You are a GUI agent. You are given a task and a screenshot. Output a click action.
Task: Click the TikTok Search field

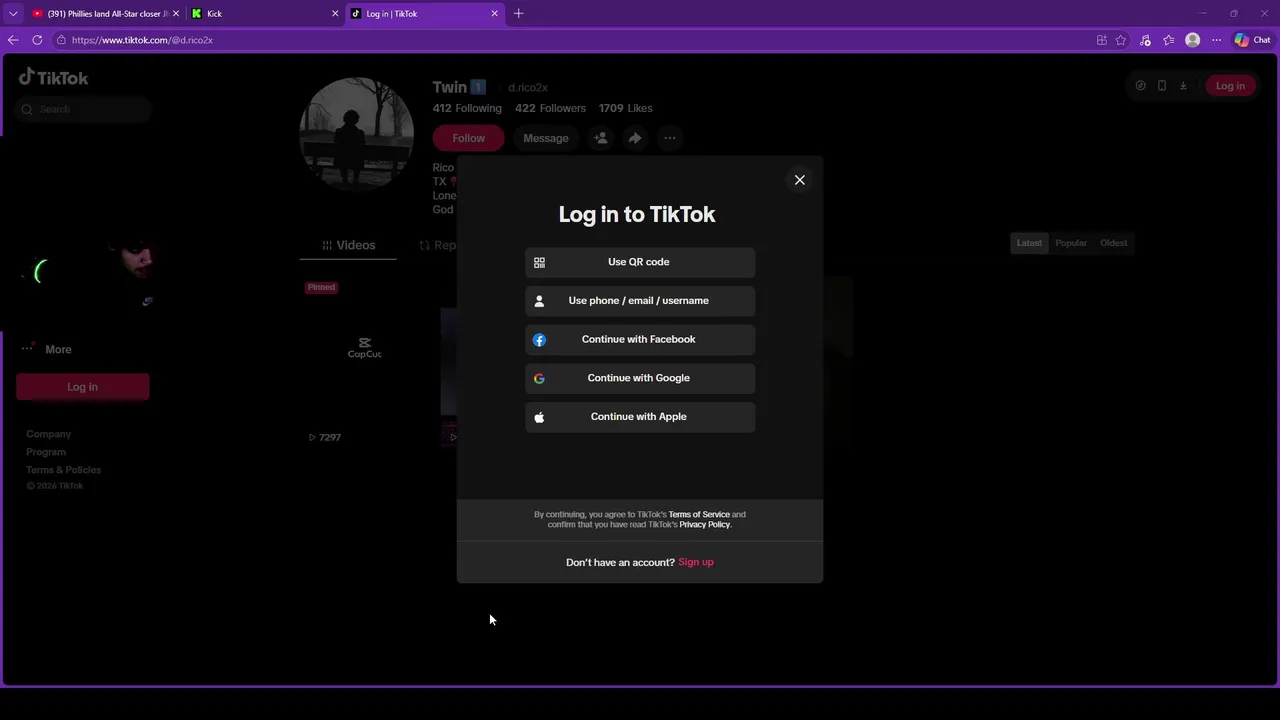click(84, 109)
